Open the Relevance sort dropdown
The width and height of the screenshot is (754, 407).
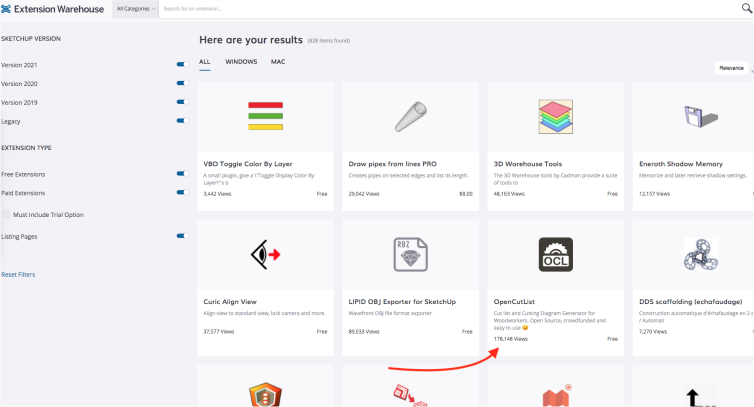(732, 68)
